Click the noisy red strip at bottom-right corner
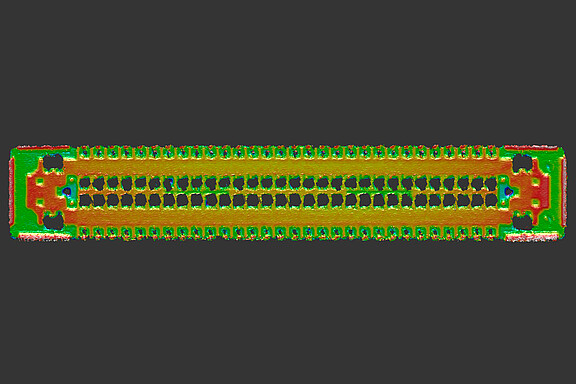The height and width of the screenshot is (384, 576). coord(532,238)
